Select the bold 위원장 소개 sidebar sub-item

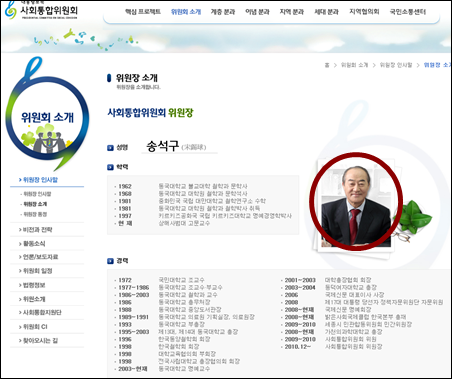coord(34,204)
